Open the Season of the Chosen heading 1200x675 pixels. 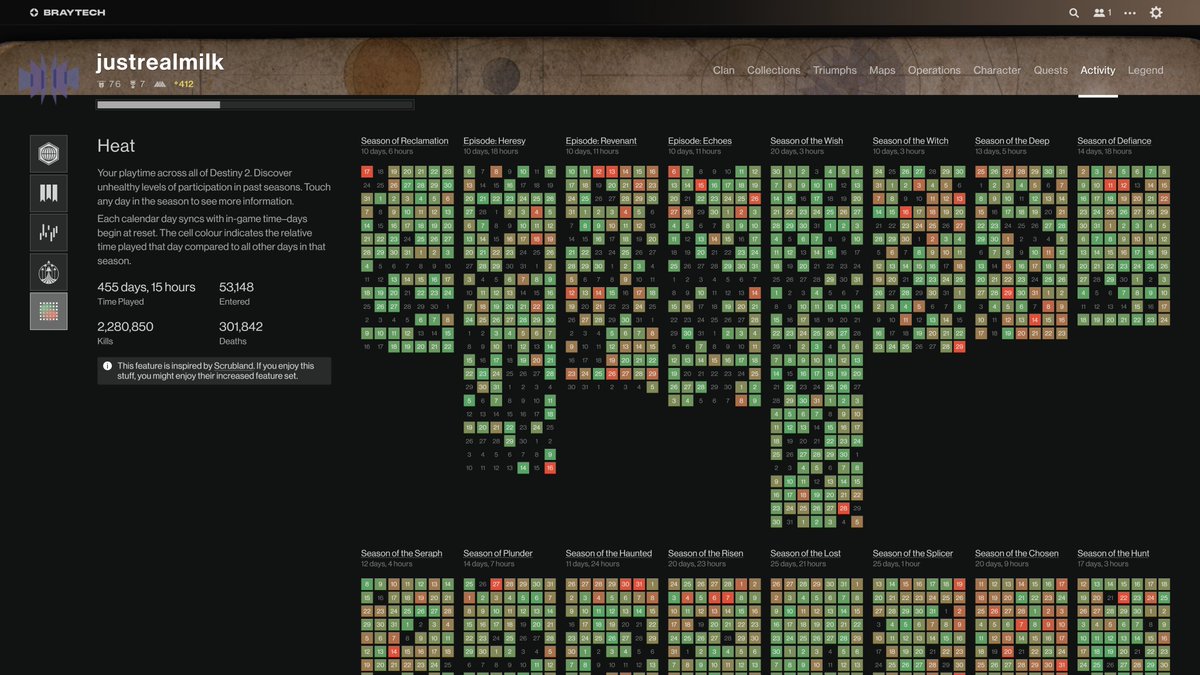pyautogui.click(x=1017, y=553)
